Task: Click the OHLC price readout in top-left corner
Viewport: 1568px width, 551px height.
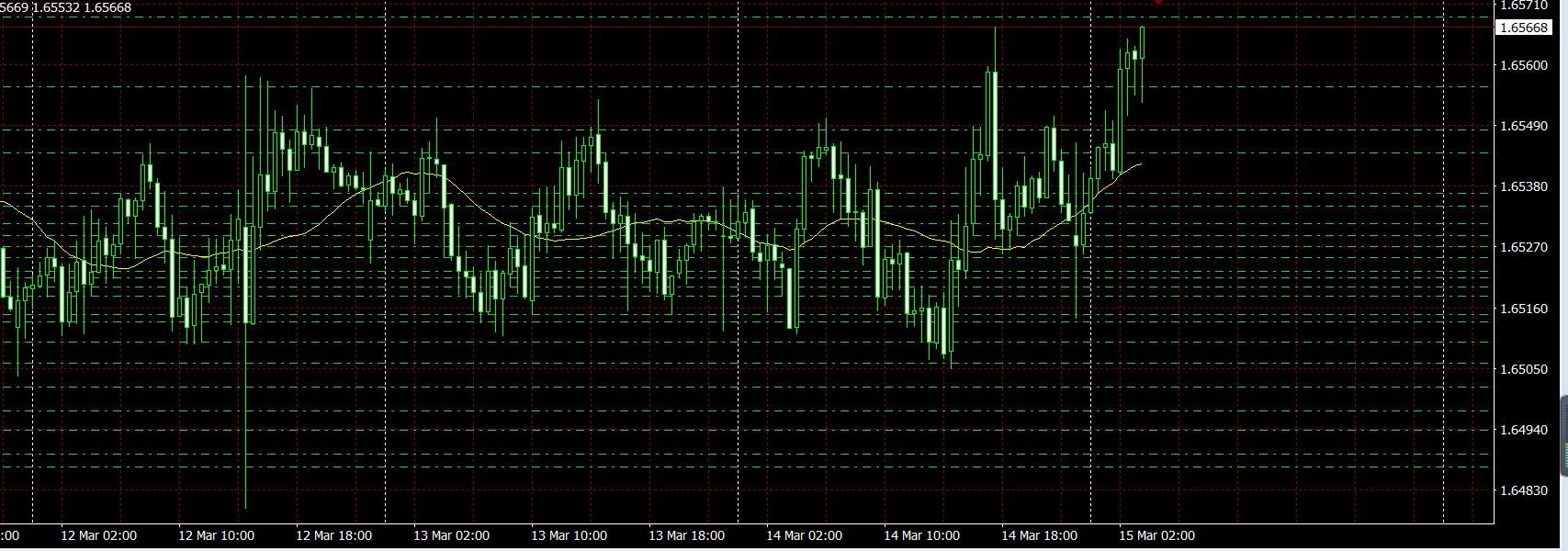Action: 66,7
